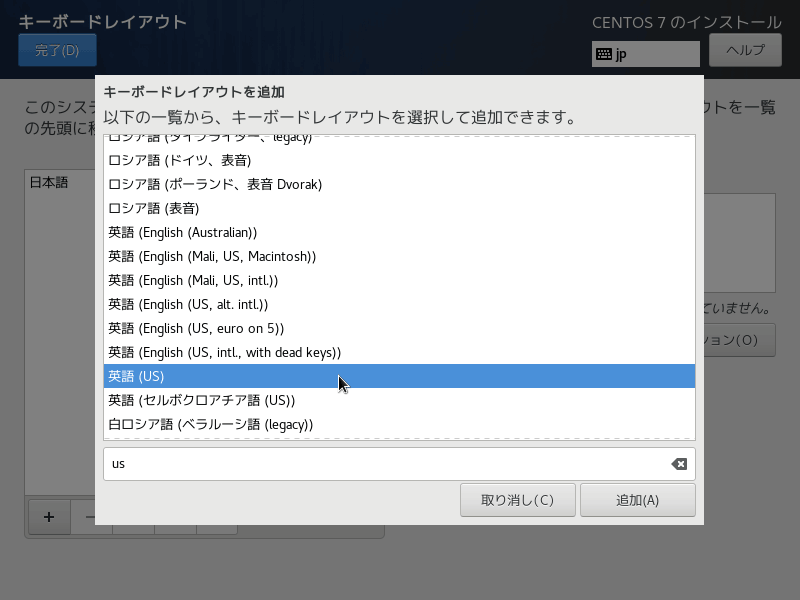This screenshot has height=600, width=800.
Task: Select ロシア語 (ドイツ、表音) layout
Action: coord(179,160)
